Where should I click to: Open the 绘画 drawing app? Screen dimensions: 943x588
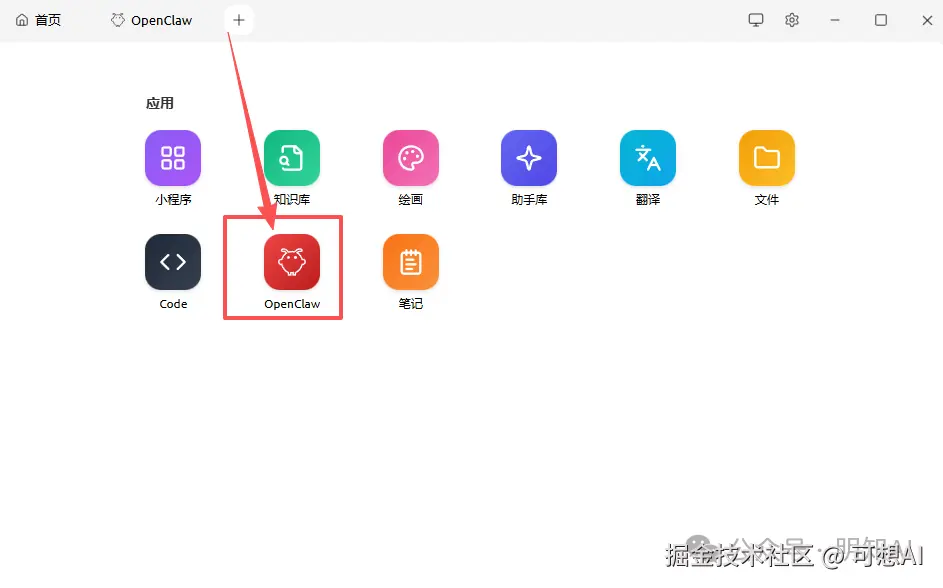pyautogui.click(x=410, y=158)
